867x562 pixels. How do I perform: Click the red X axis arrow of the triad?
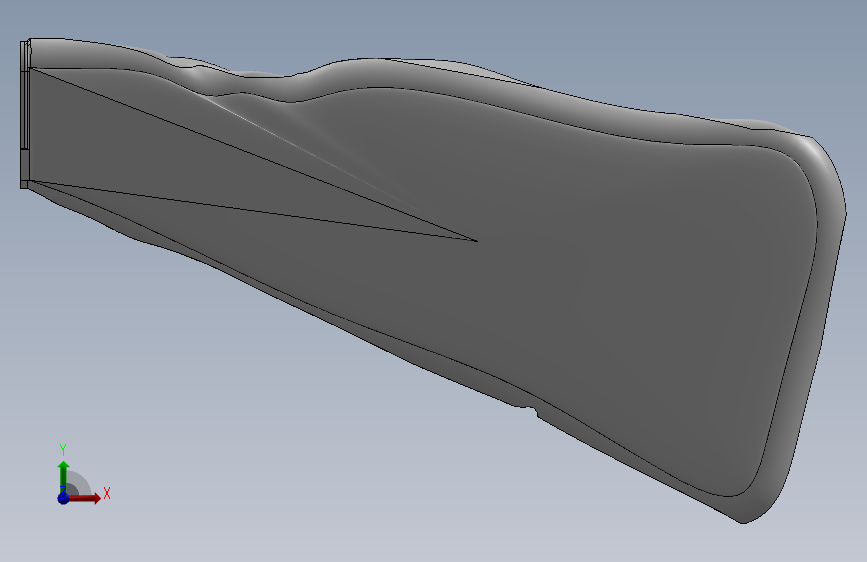click(85, 498)
